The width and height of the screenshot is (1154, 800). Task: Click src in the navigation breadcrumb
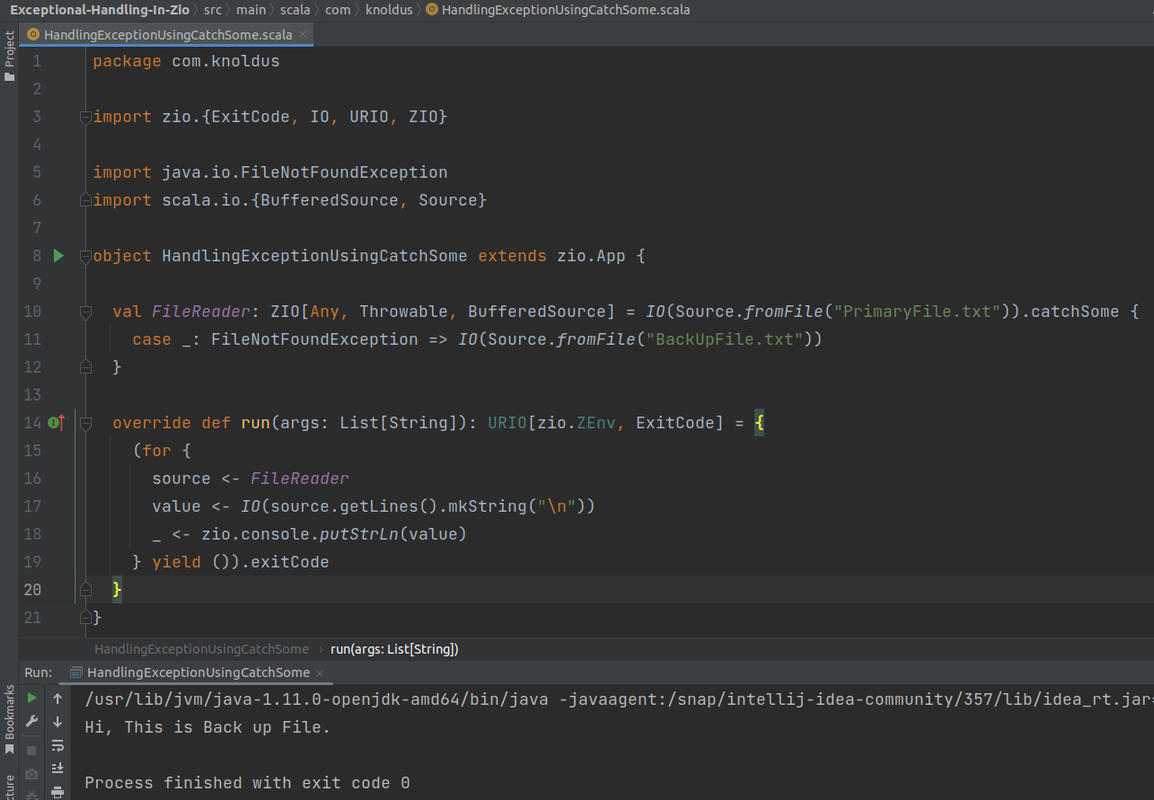pyautogui.click(x=213, y=10)
